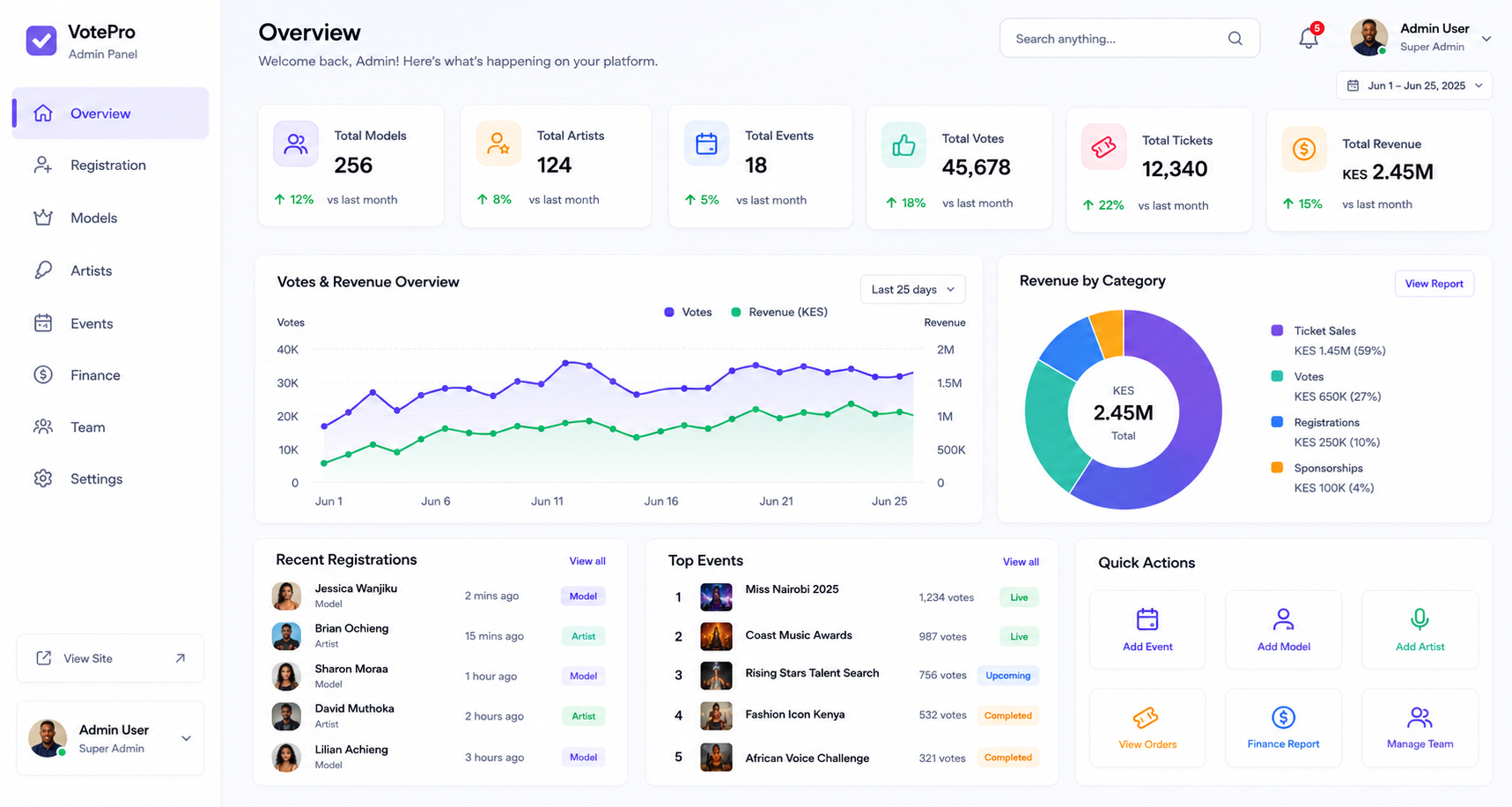The width and height of the screenshot is (1512, 807).
Task: Click Add Model quick action
Action: [1283, 630]
